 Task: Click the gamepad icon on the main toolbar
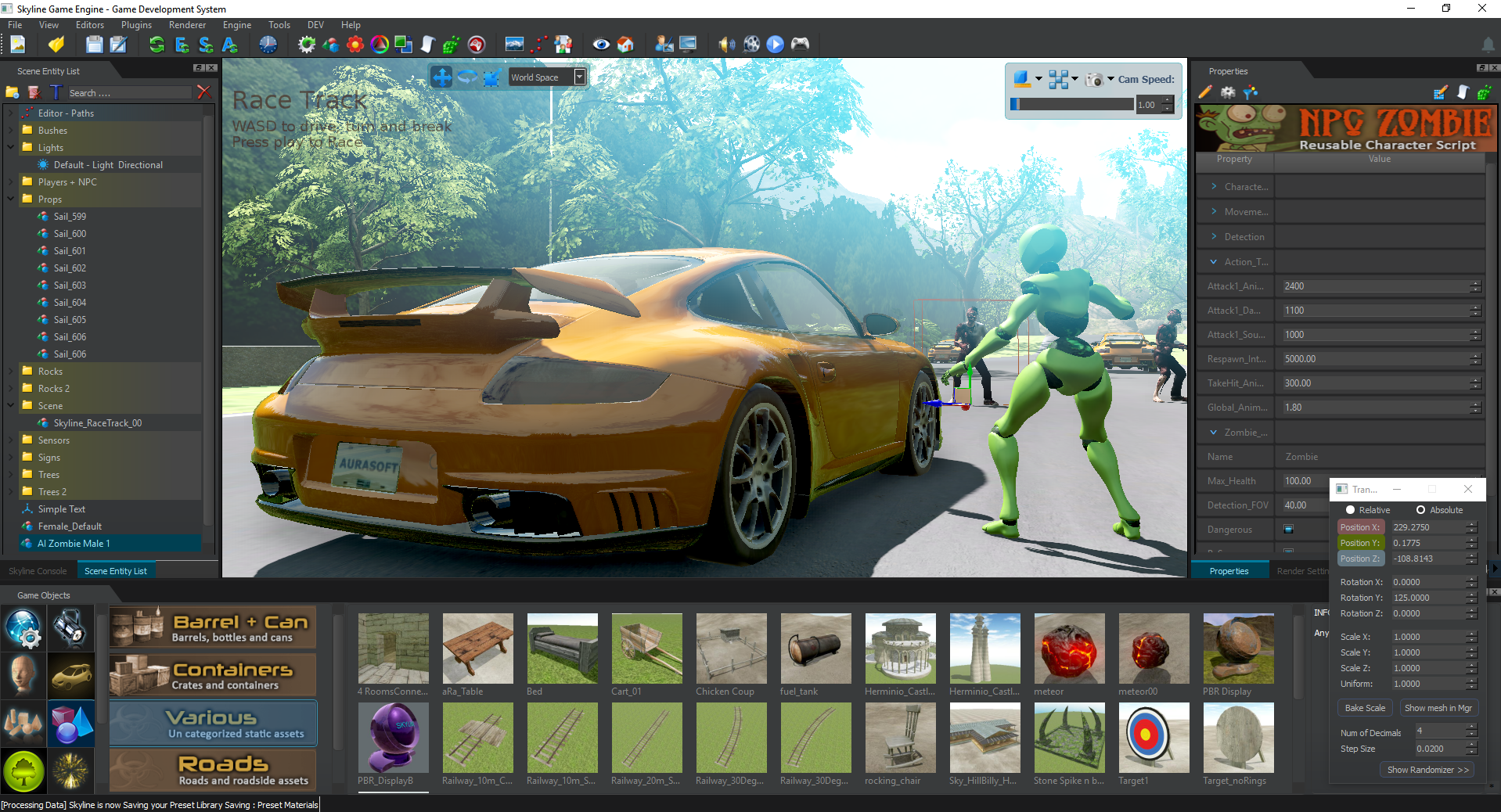(x=800, y=45)
